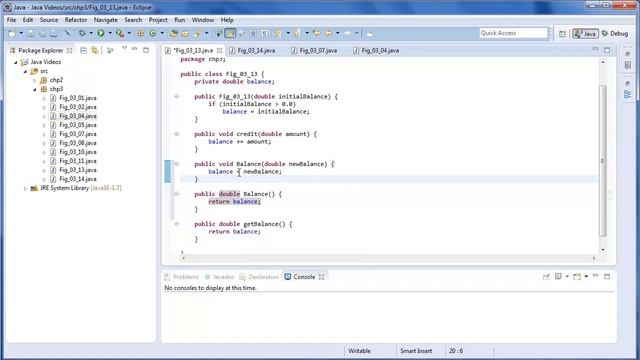Open the Problems view tab
Image resolution: width=640 pixels, height=360 pixels.
pyautogui.click(x=182, y=277)
